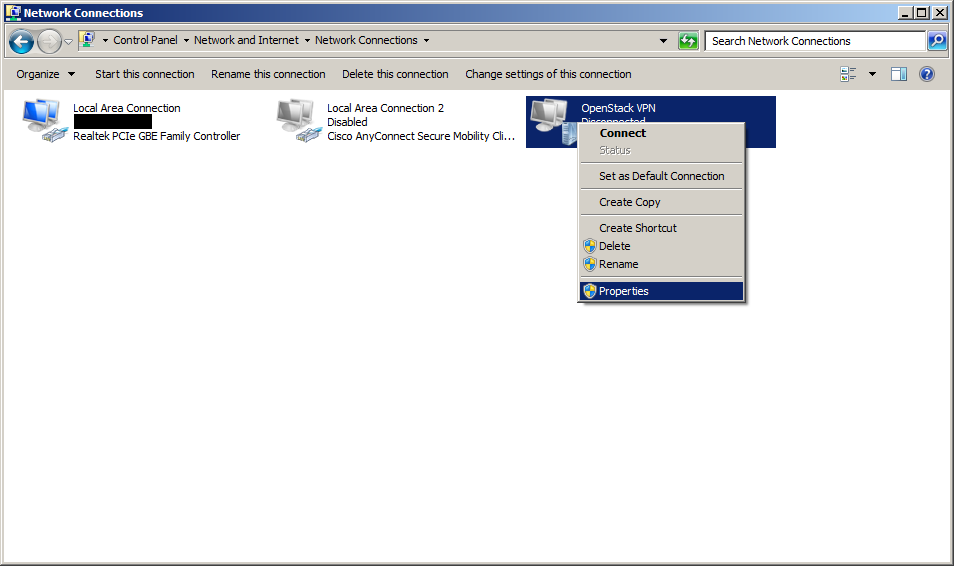Toggle the preview pane icon
Image resolution: width=954 pixels, height=566 pixels.
(898, 74)
